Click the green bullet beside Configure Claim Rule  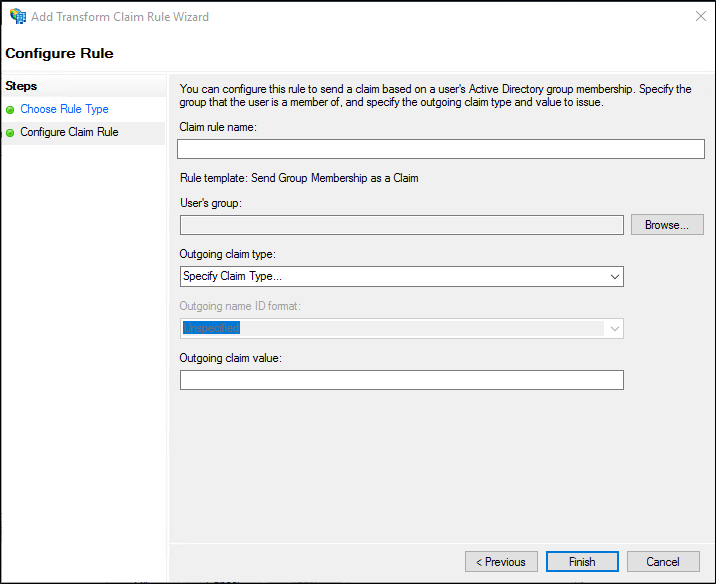(10, 133)
